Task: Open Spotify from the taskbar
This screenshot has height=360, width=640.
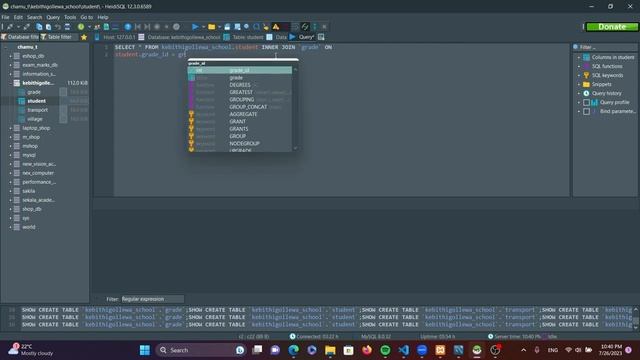Action: pos(385,350)
